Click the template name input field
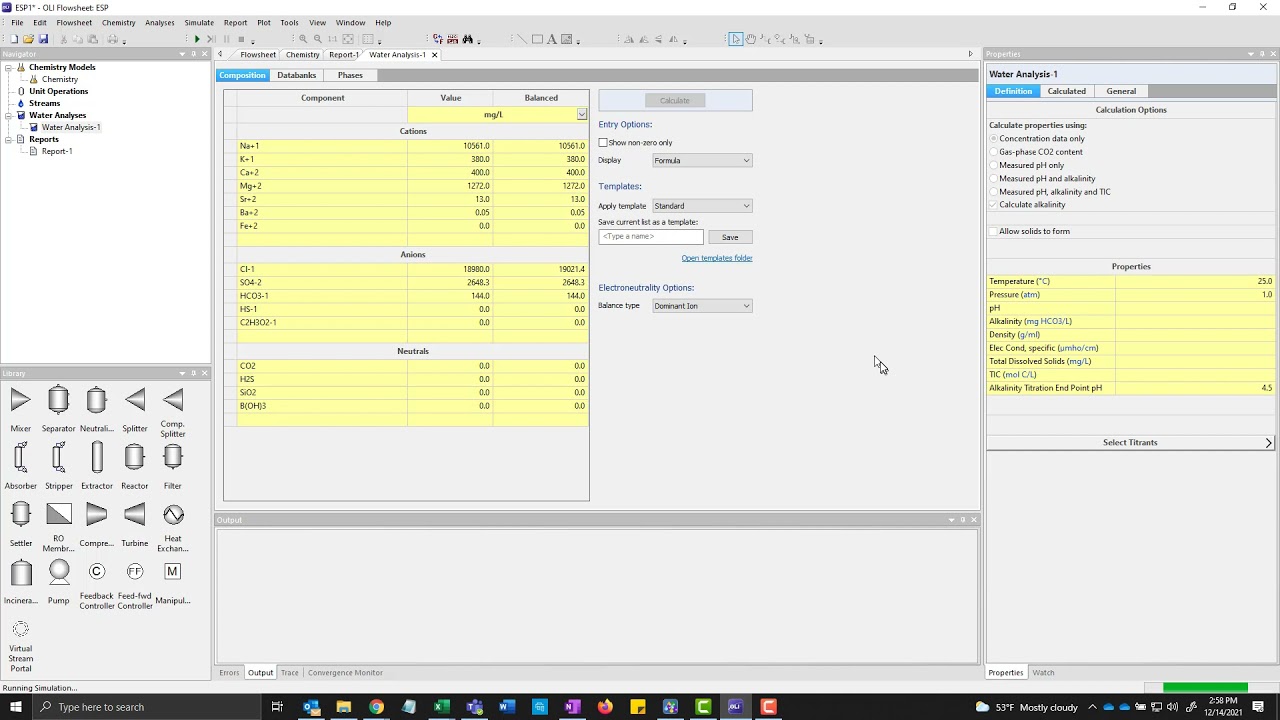This screenshot has height=720, width=1280. click(x=650, y=237)
